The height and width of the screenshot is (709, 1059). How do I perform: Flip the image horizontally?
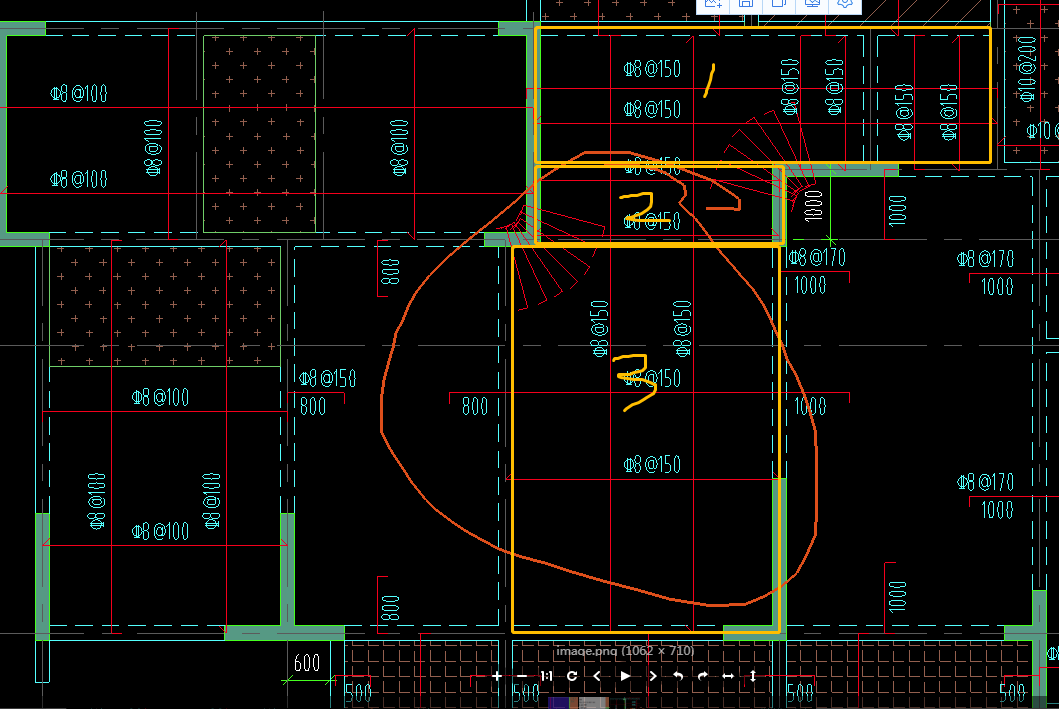[728, 676]
